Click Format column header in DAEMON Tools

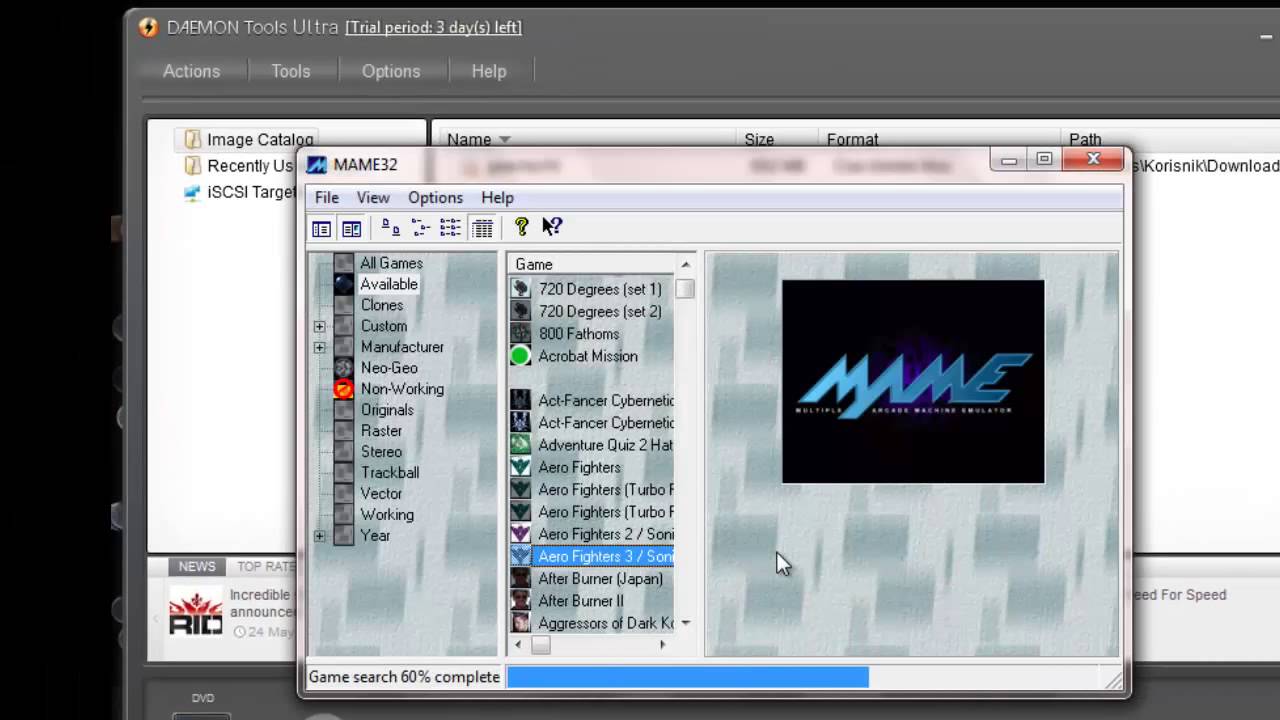(852, 140)
